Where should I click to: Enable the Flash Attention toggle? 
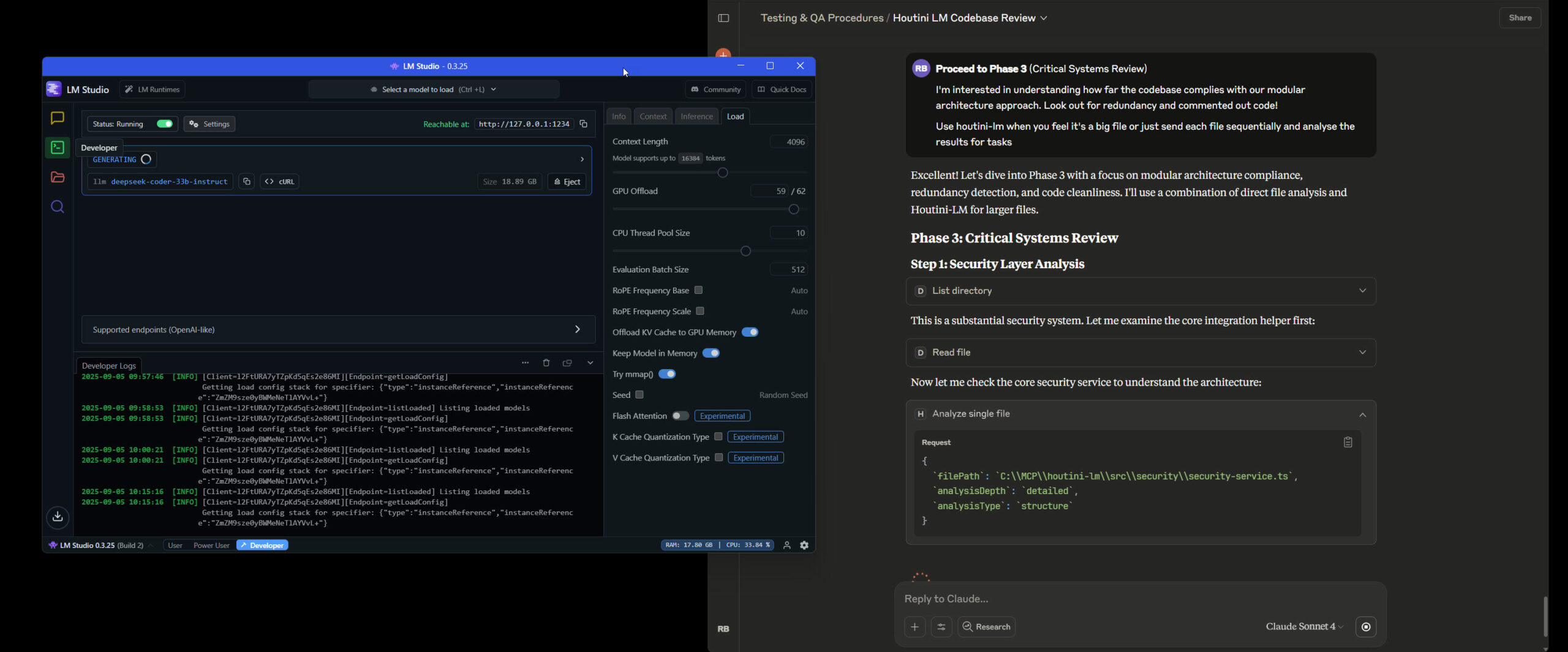[680, 416]
